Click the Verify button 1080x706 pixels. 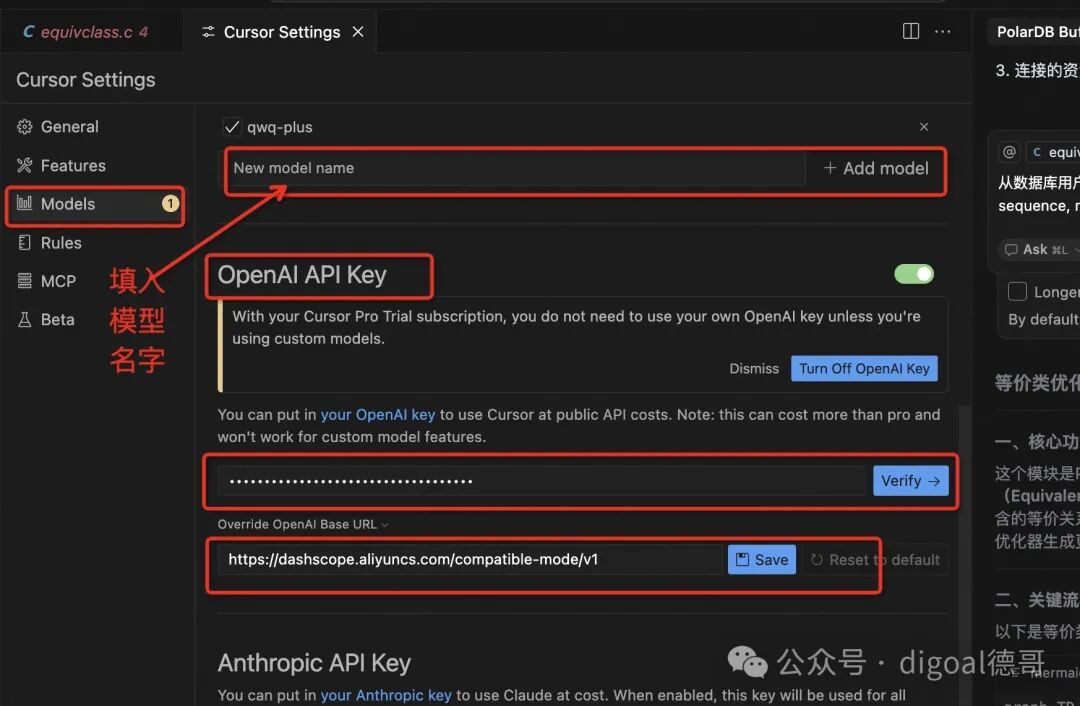[x=911, y=481]
